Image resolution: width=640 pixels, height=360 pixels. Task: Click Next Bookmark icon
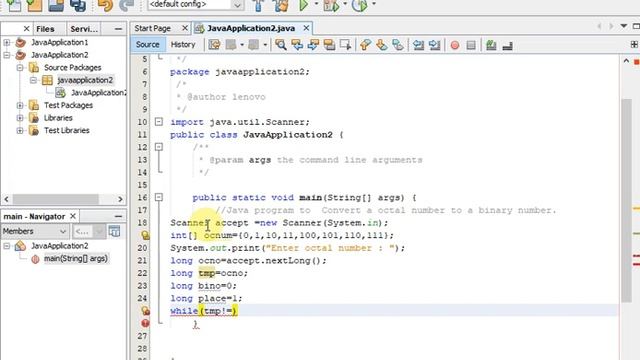(382, 45)
